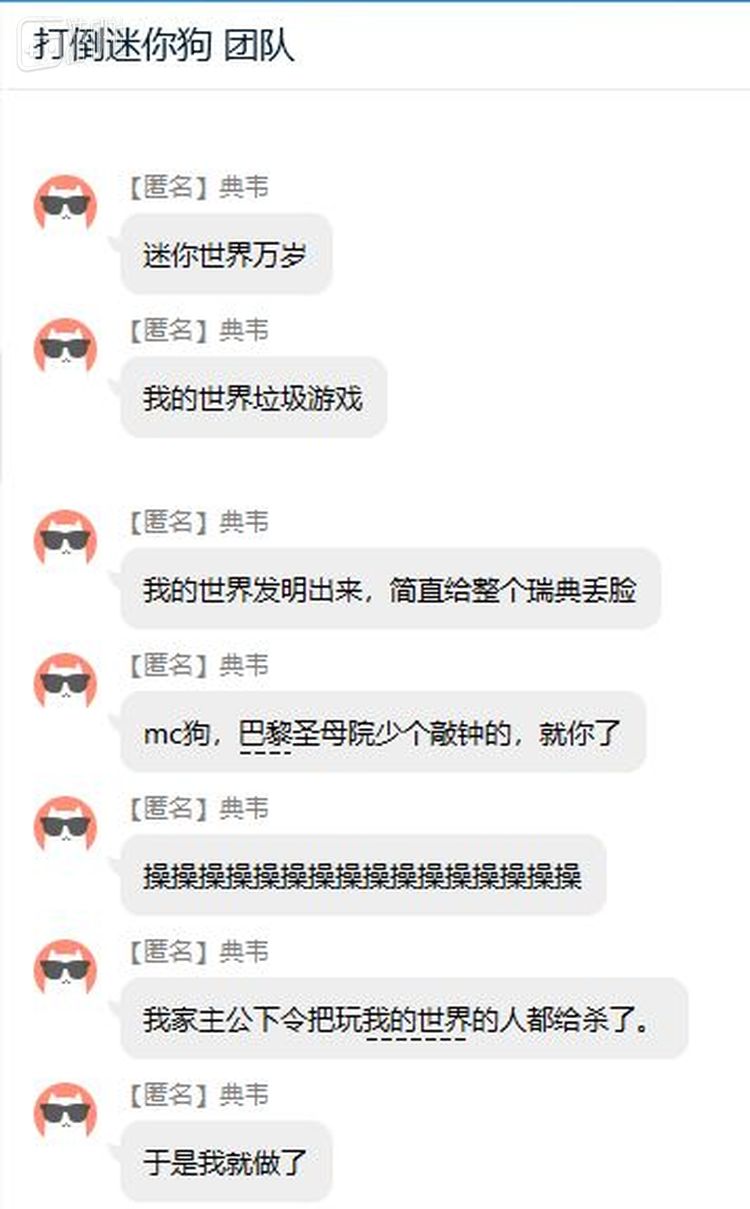The image size is (750, 1209).
Task: Click sender name above 我的世界垃圾游戏
Action: (198, 330)
